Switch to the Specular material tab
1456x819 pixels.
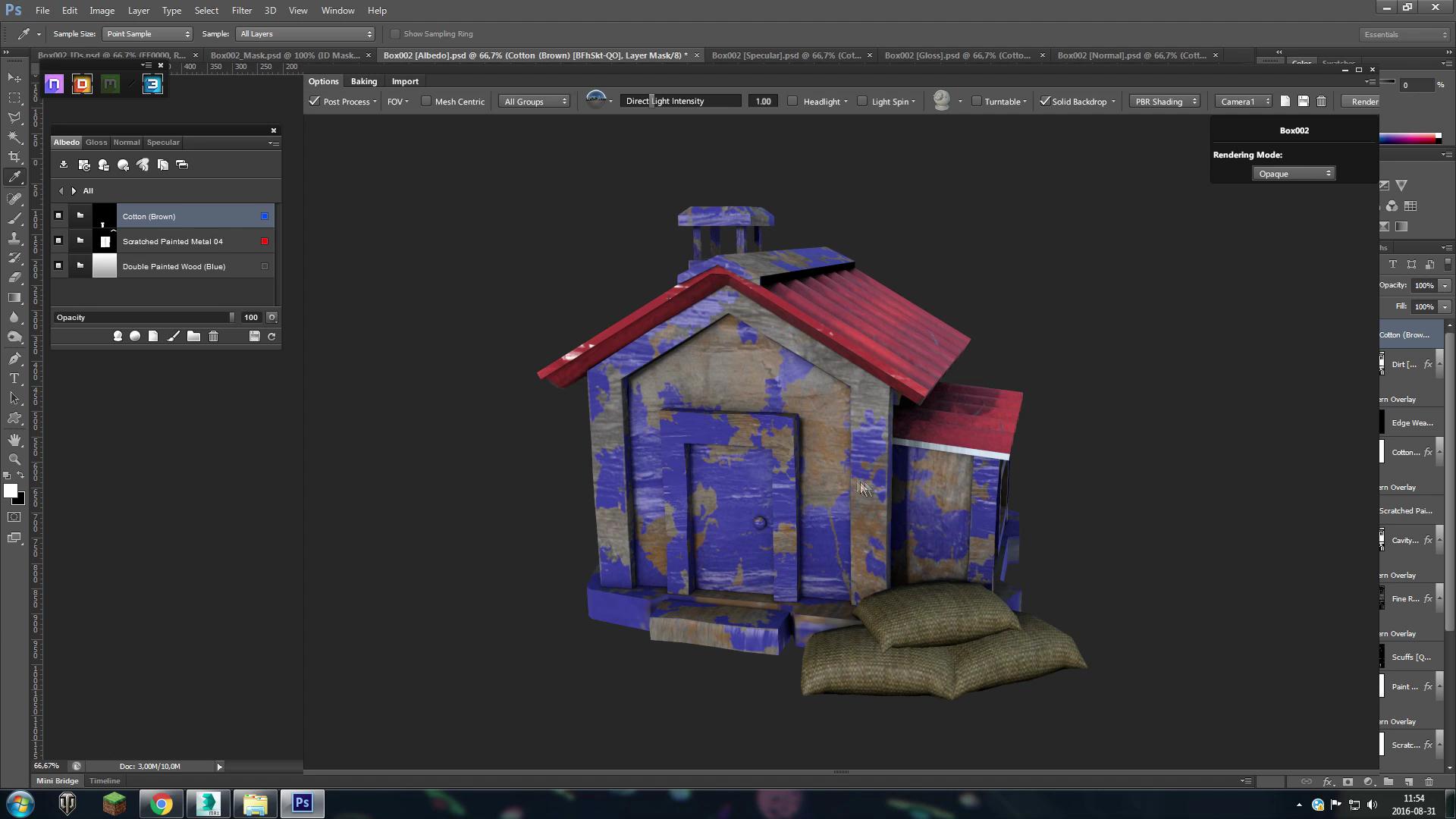click(x=163, y=143)
